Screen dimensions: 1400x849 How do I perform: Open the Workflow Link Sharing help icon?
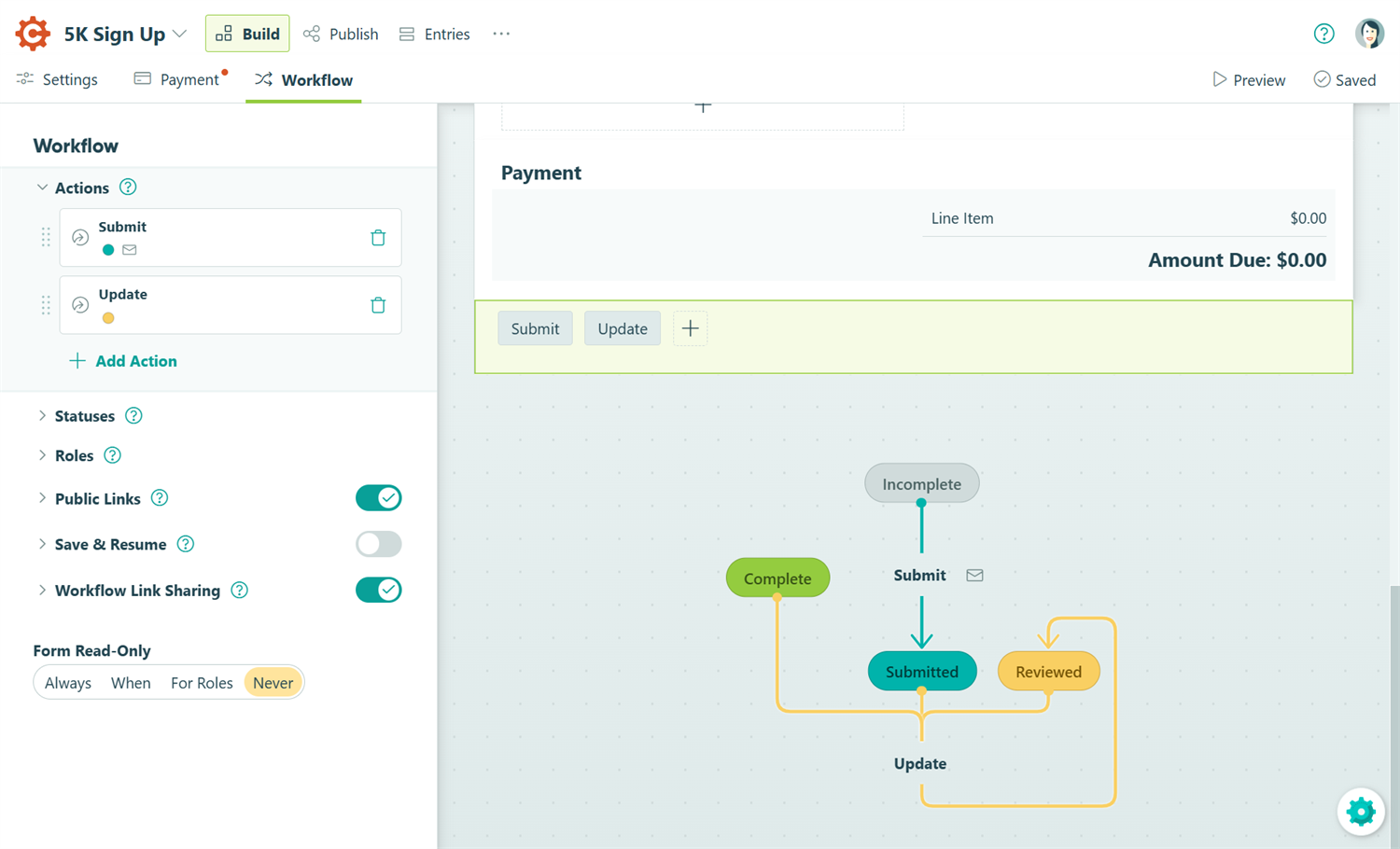point(240,591)
